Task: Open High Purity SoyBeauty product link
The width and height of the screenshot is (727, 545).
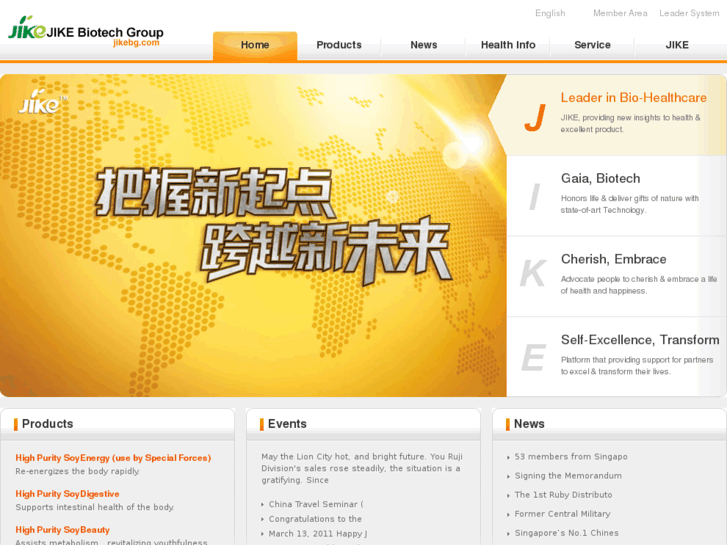Action: click(63, 530)
